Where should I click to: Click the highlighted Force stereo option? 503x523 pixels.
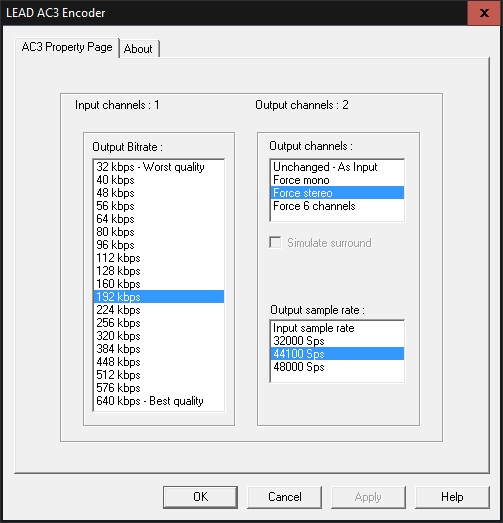(x=337, y=193)
